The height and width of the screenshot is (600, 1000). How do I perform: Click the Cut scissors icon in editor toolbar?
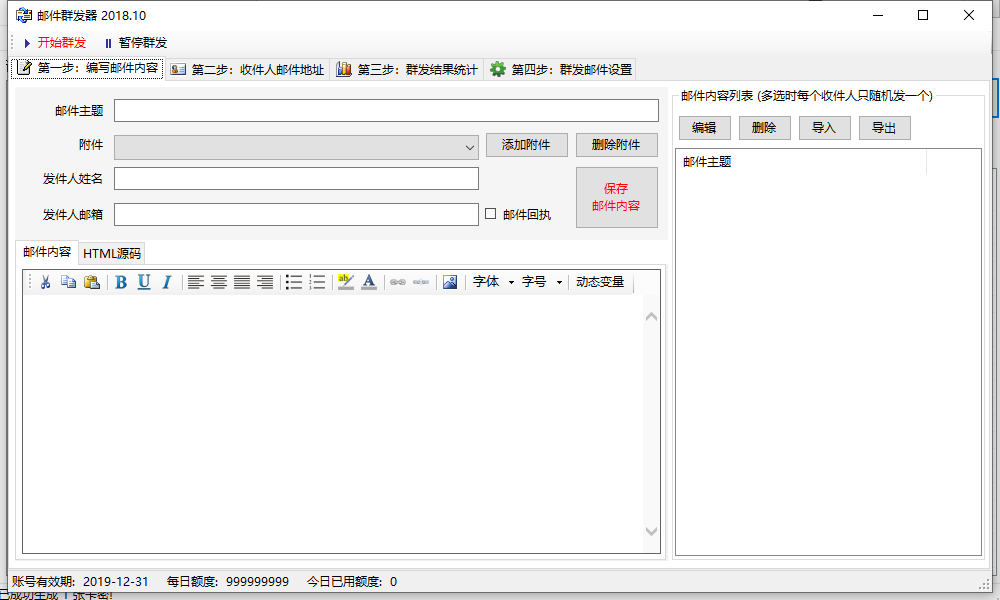[x=45, y=283]
